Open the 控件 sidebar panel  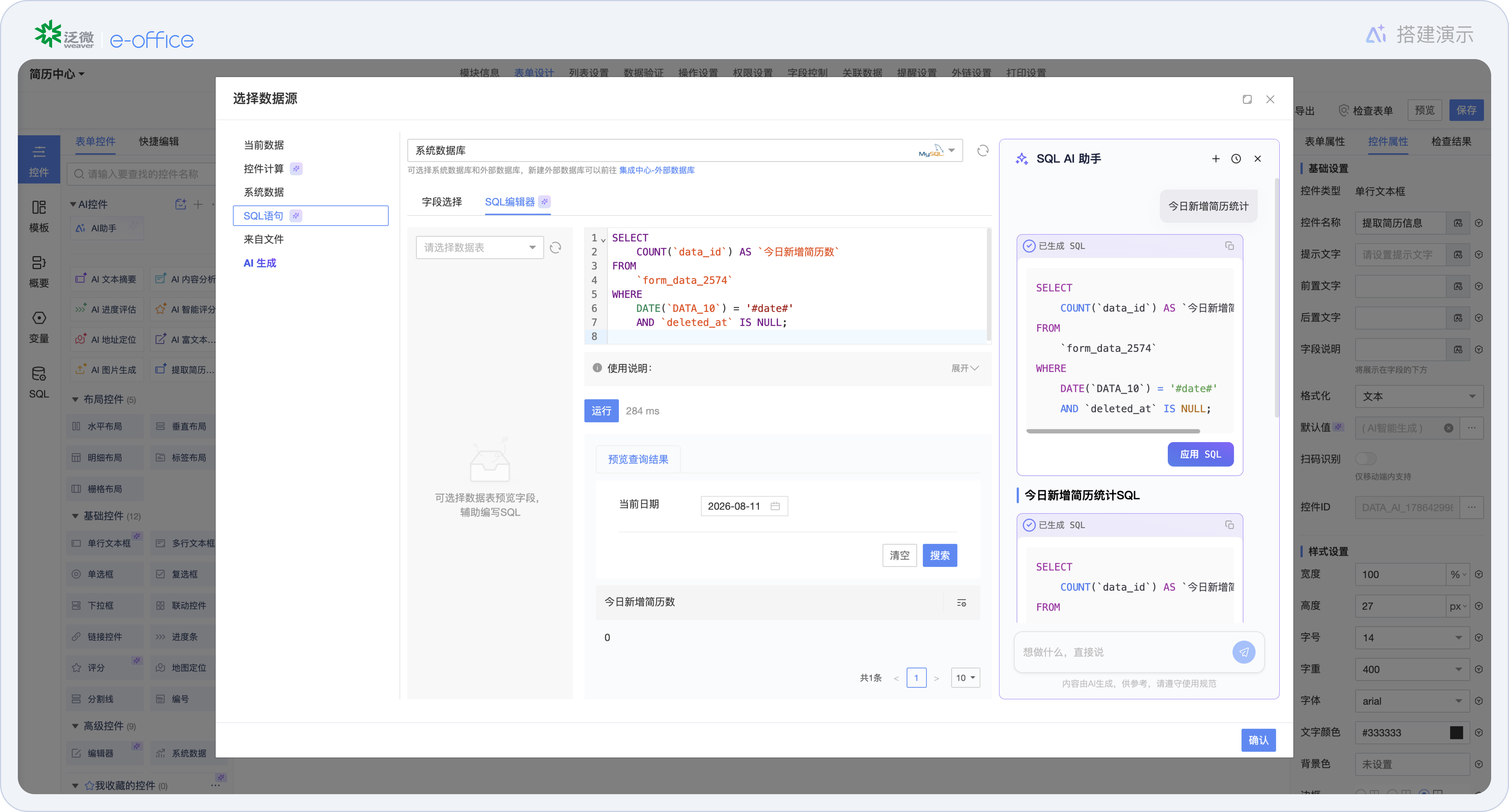coord(39,160)
